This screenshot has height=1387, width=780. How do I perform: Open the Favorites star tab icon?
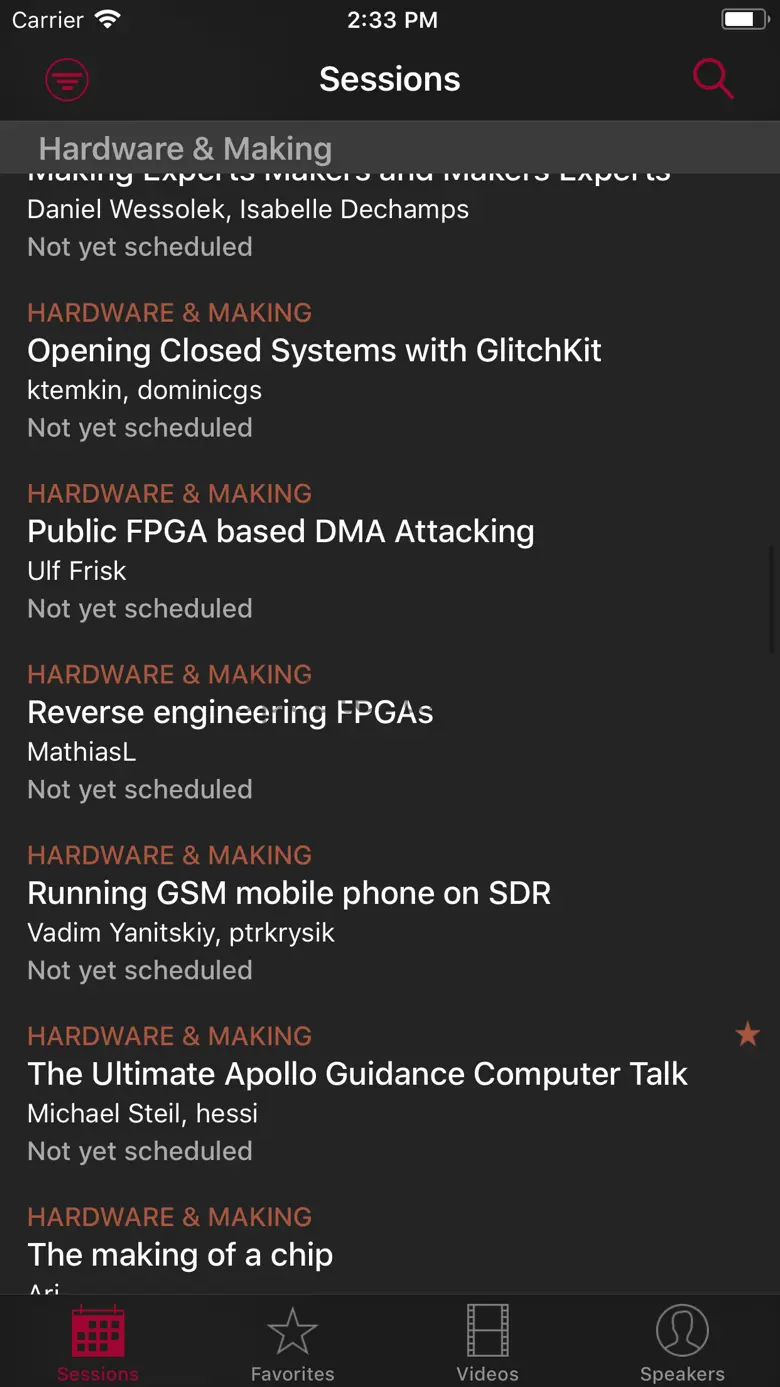pyautogui.click(x=292, y=1333)
